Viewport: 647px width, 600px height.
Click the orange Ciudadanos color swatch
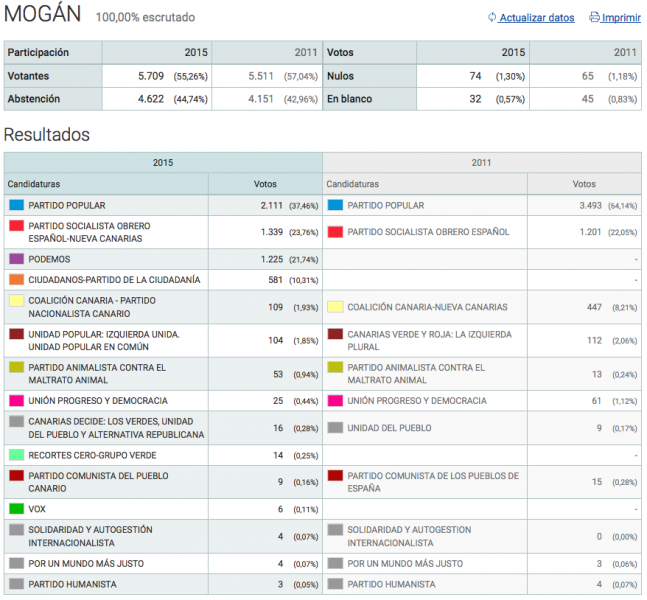[17, 279]
